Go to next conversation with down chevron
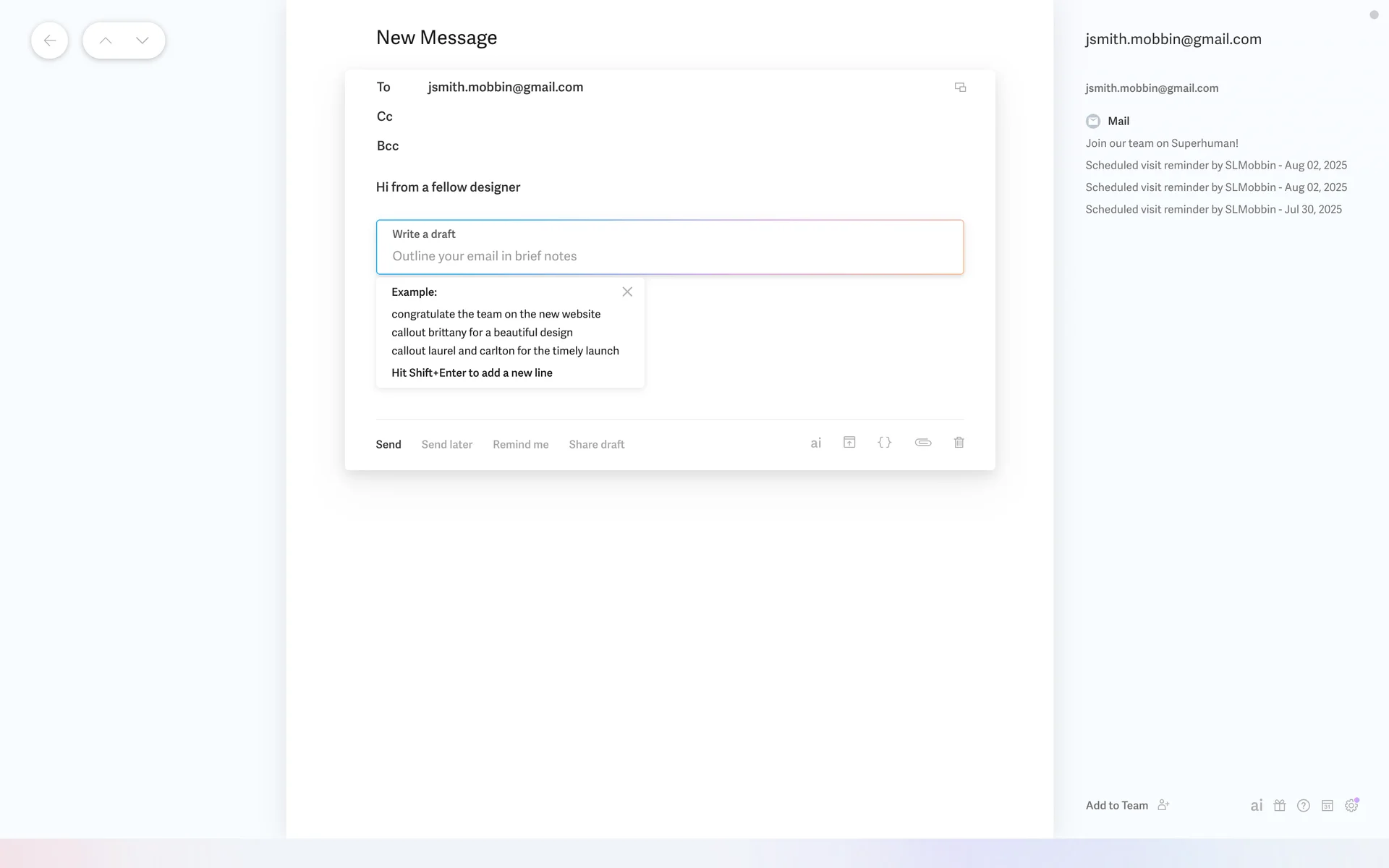 coord(143,41)
